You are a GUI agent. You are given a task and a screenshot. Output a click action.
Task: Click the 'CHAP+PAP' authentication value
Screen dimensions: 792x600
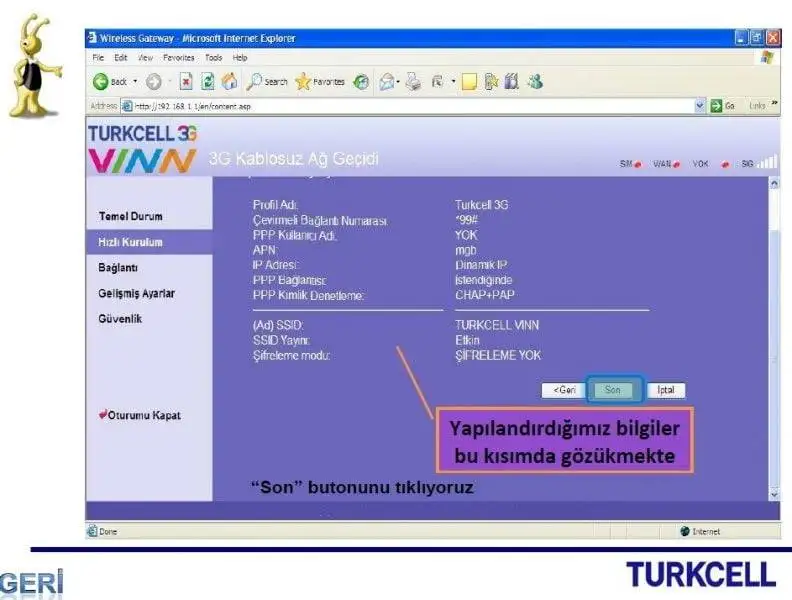click(x=484, y=295)
